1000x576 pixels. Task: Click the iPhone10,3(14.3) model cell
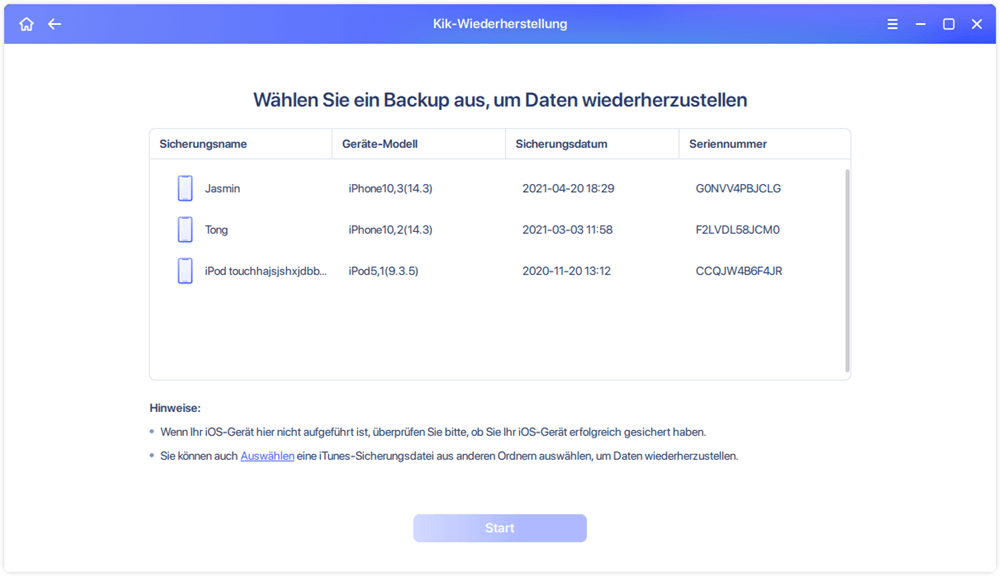(390, 189)
